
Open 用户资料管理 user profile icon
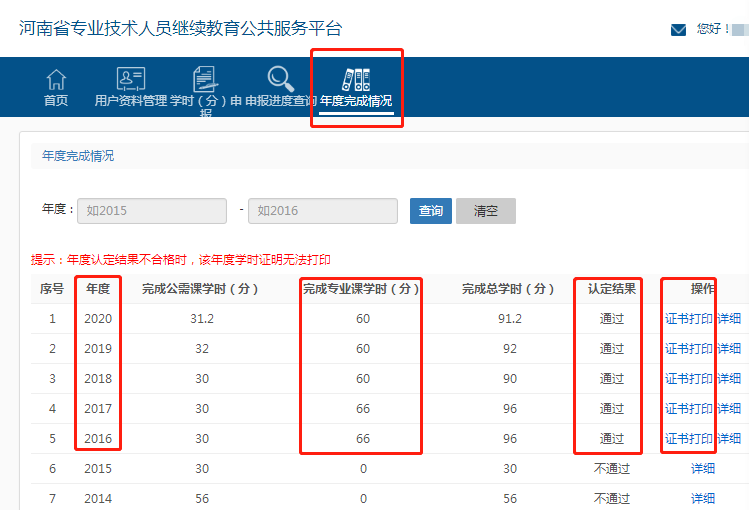pos(130,78)
